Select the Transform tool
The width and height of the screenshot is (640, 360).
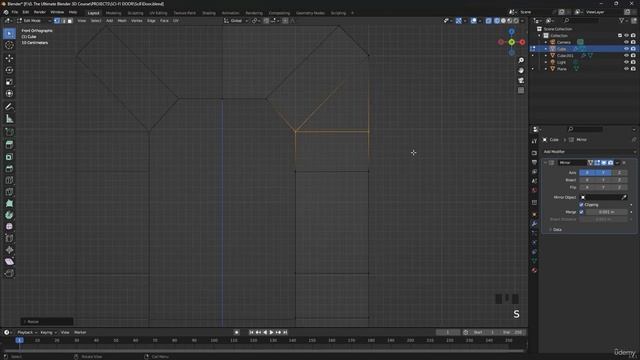[x=9, y=93]
